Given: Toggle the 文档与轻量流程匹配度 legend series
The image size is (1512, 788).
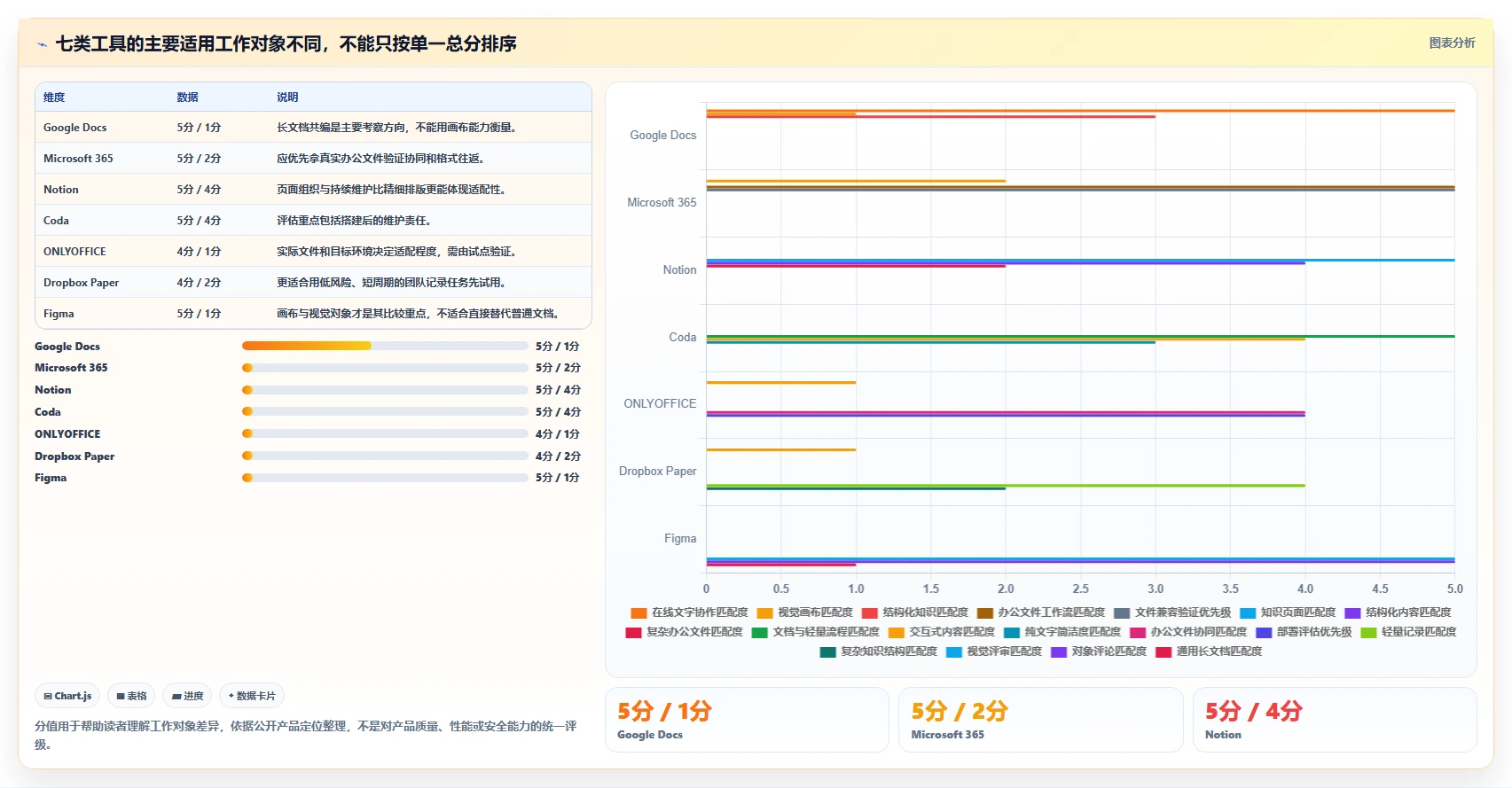Looking at the screenshot, I should pyautogui.click(x=815, y=632).
